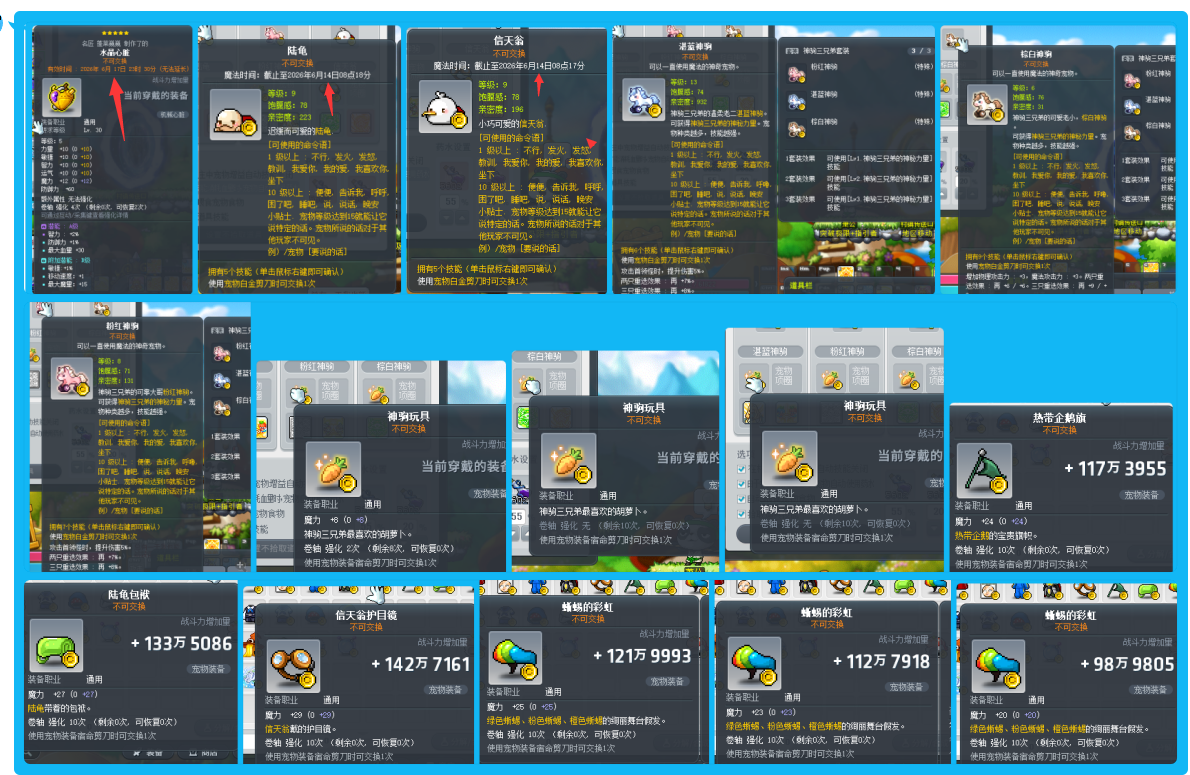Click the 信天翁 tooltip title

[x=508, y=40]
